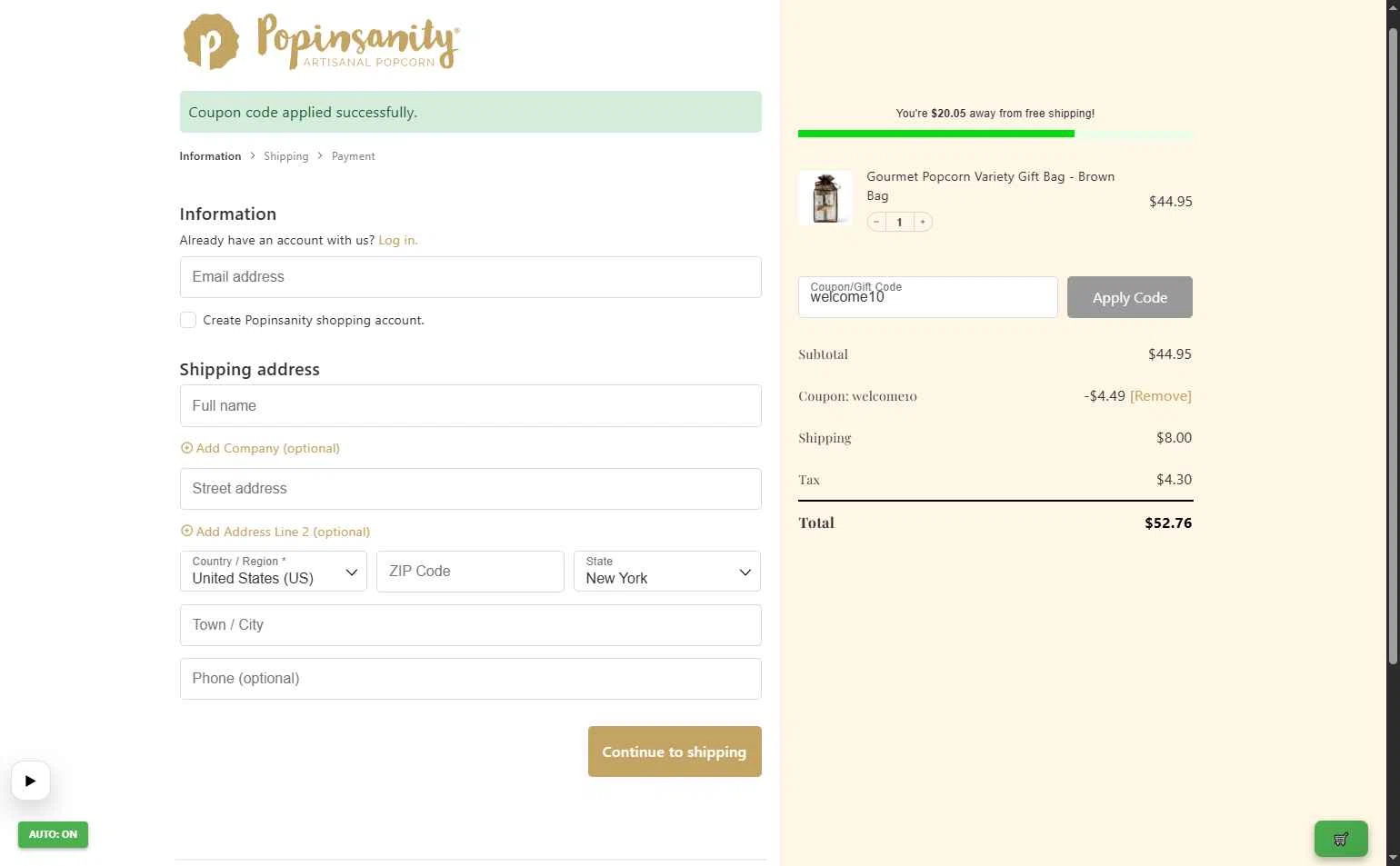
Task: Click the Full name field
Action: point(471,405)
